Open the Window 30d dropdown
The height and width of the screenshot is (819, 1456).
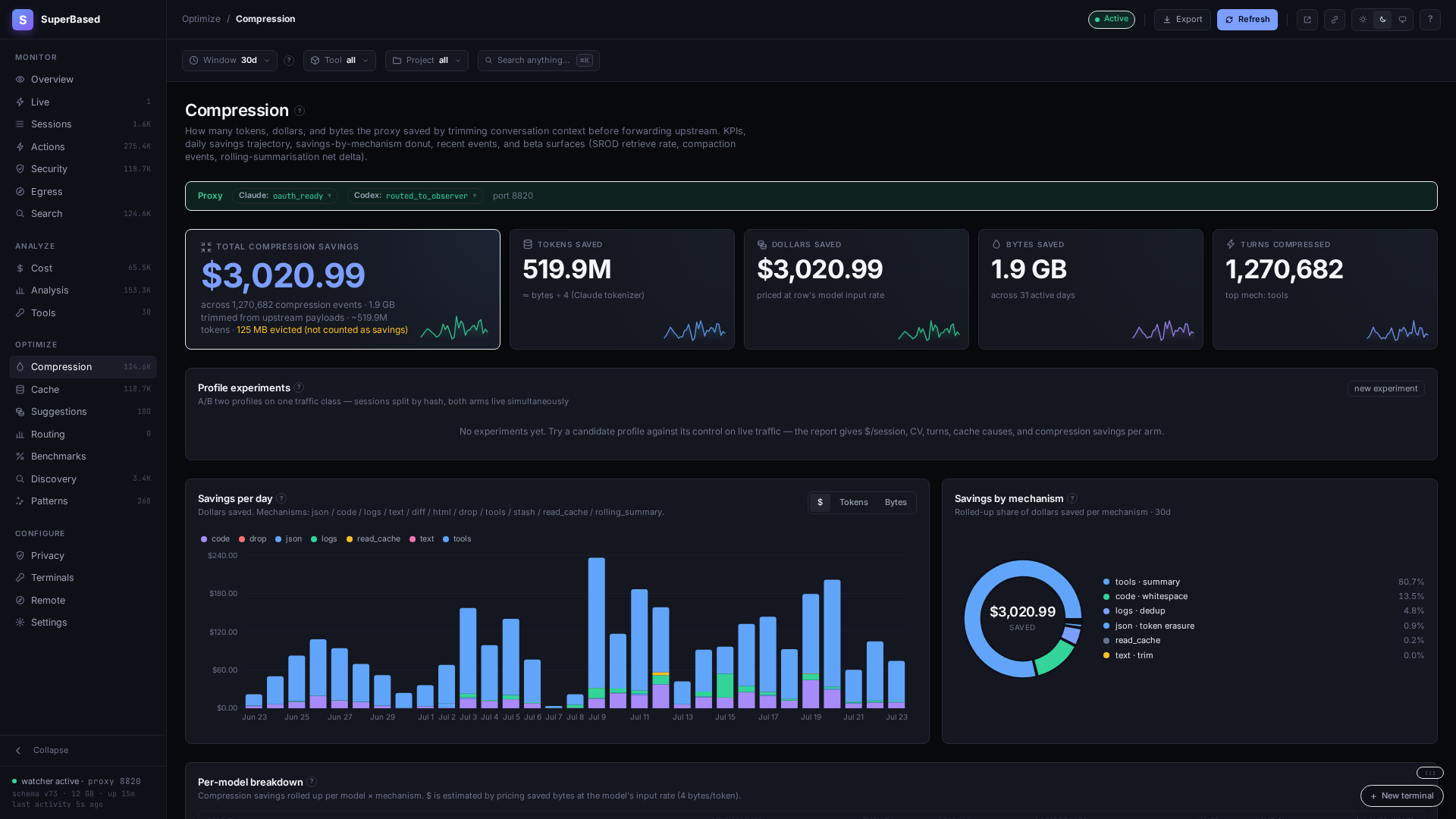click(230, 61)
